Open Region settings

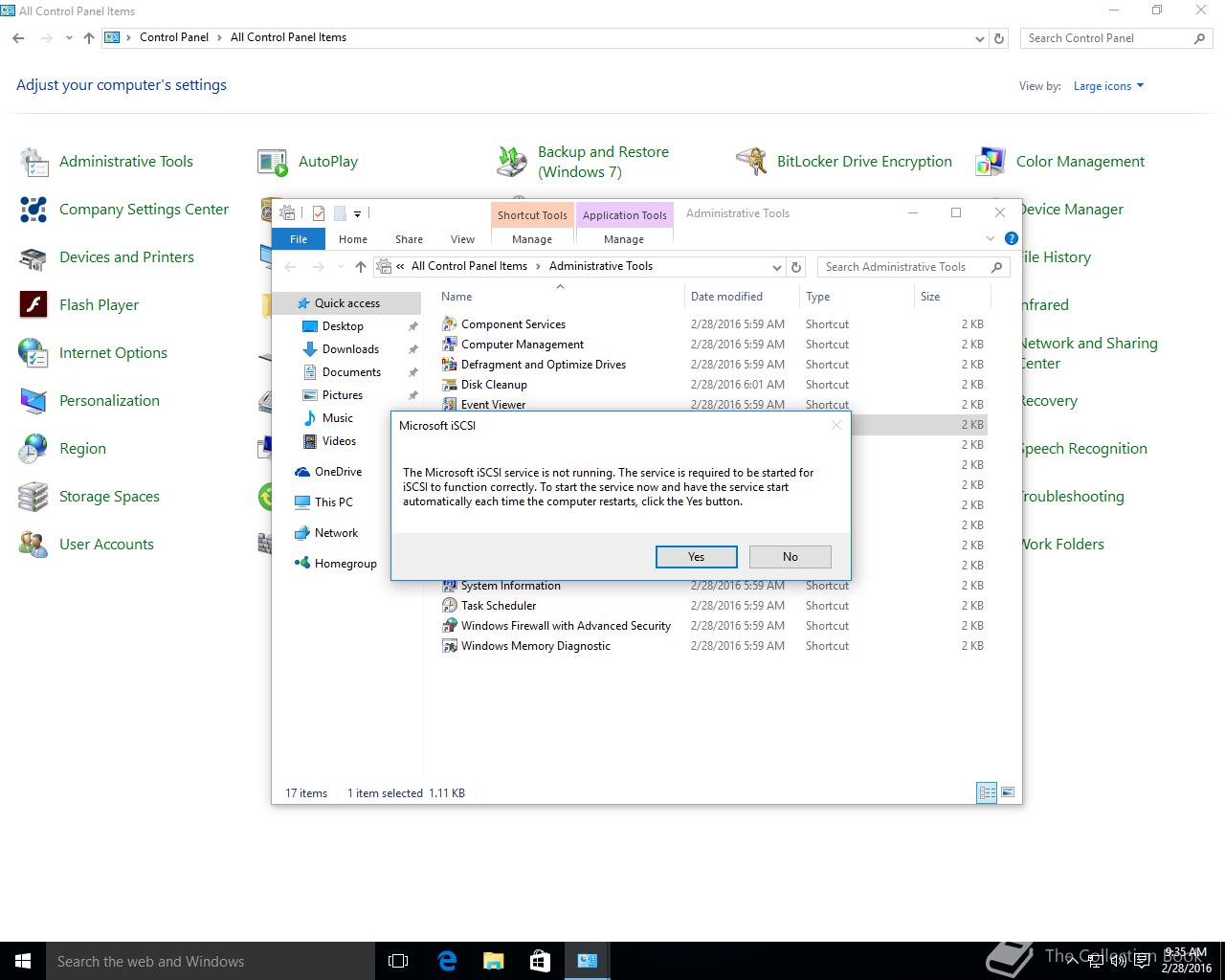pos(62,449)
